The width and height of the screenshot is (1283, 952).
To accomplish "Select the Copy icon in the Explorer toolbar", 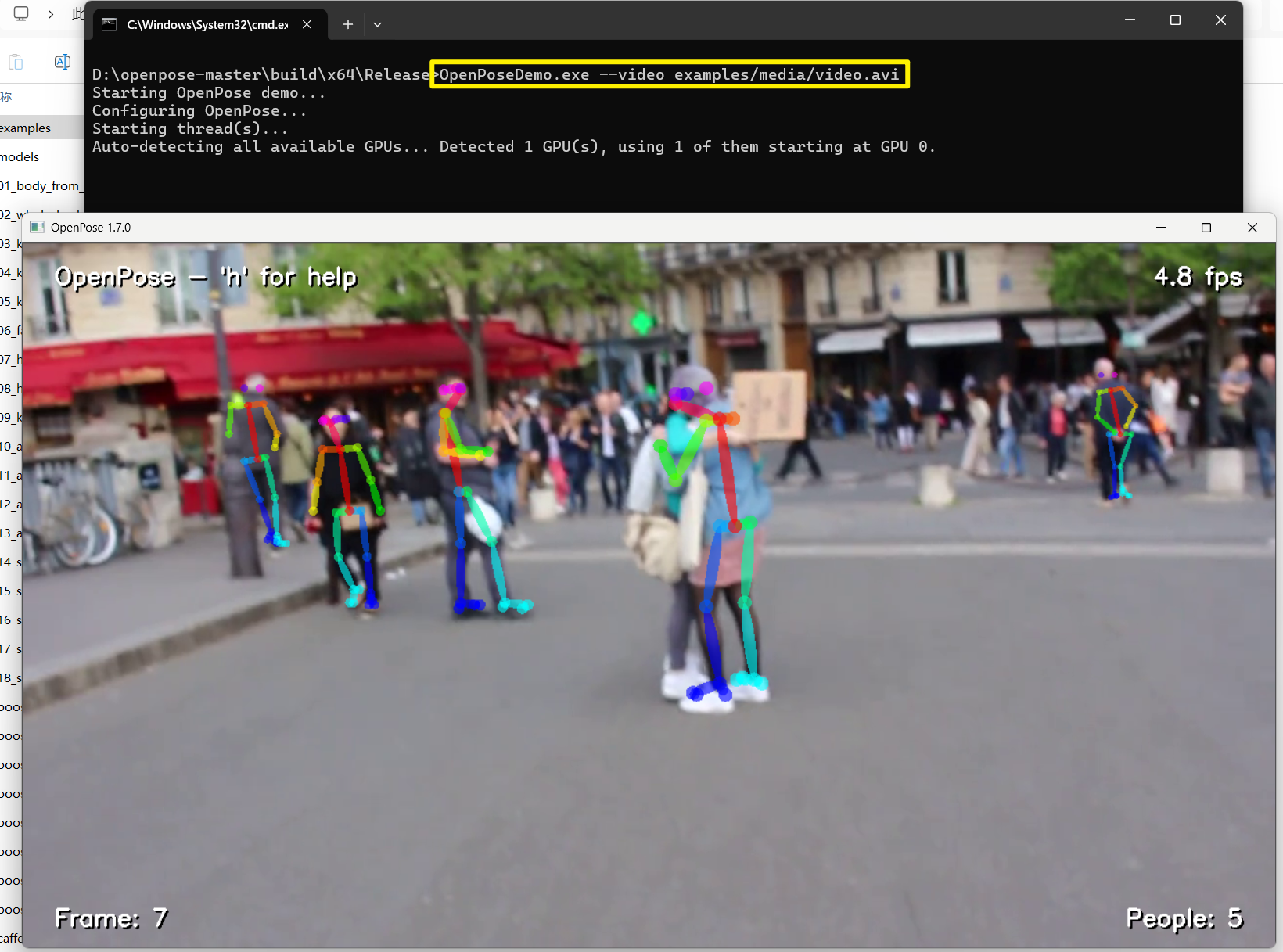I will (15, 62).
